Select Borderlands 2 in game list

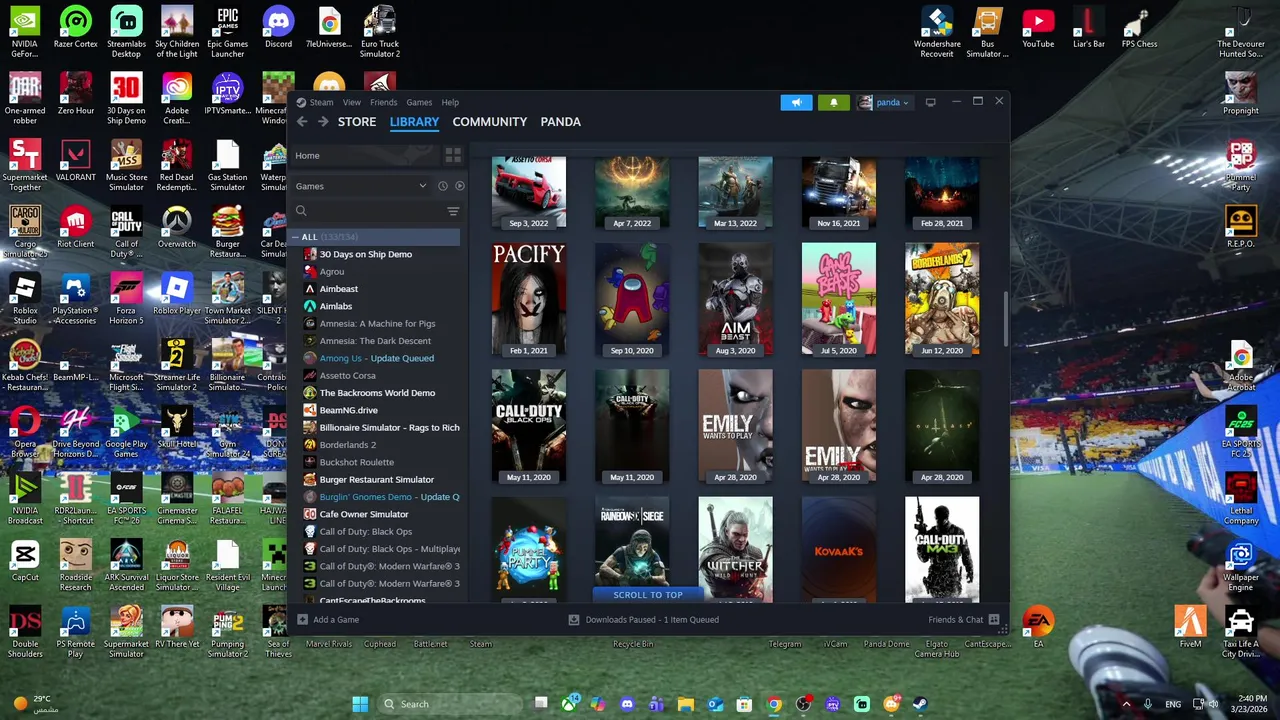[x=347, y=445]
